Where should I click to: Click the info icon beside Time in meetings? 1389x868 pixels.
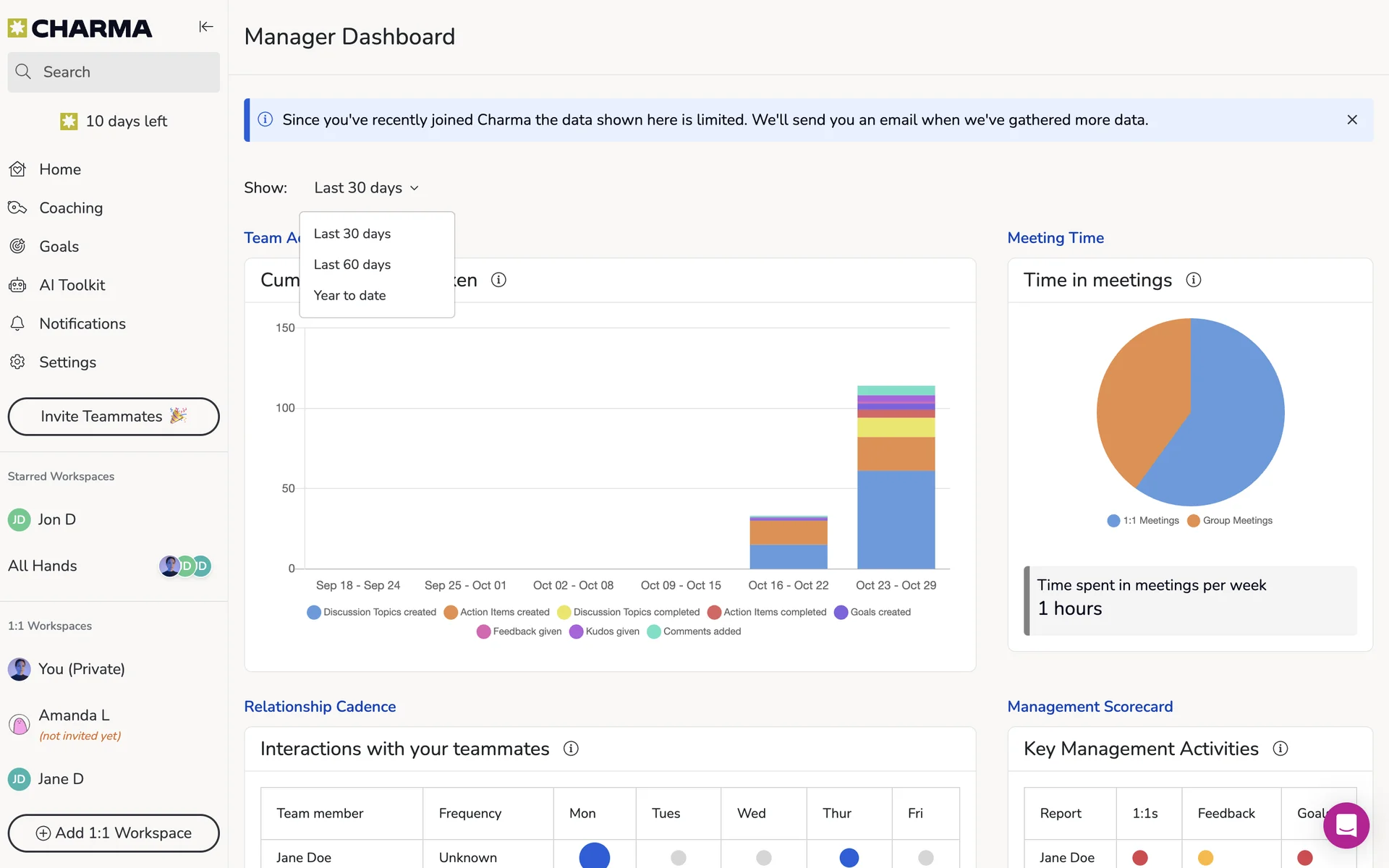coord(1194,280)
